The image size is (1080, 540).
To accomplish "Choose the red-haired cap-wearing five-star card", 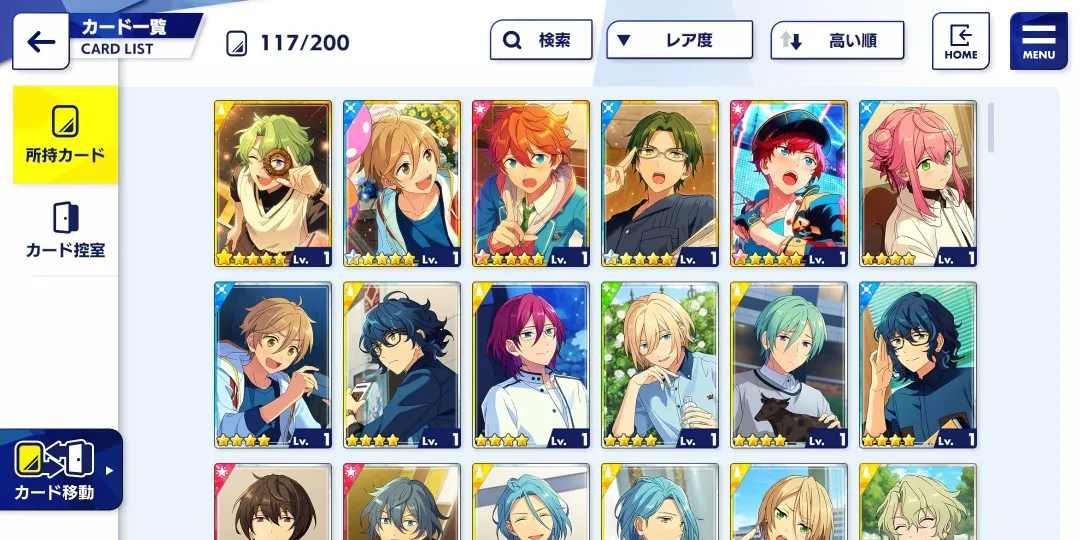I will [789, 184].
